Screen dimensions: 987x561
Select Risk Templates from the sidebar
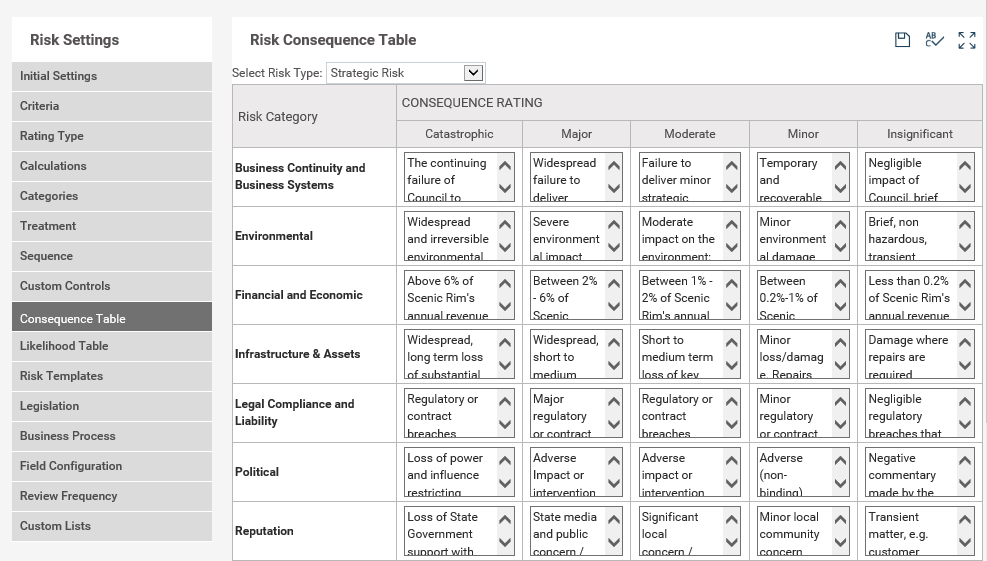pyautogui.click(x=112, y=376)
